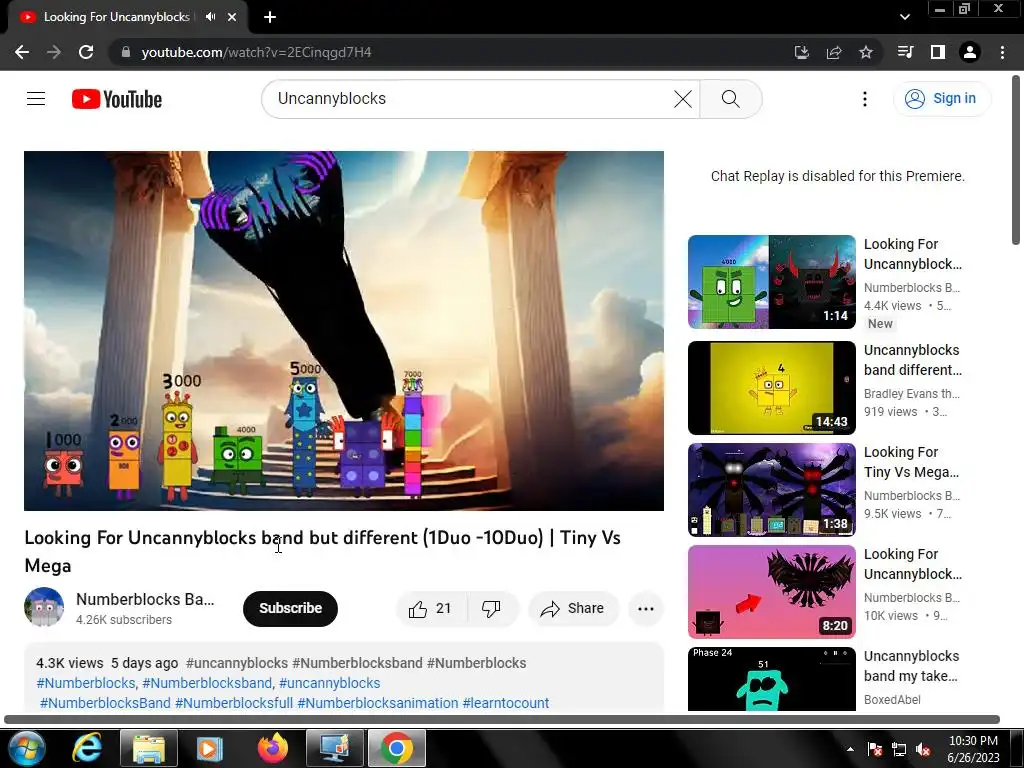Screen dimensions: 1024x768
Task: Click the install app icon in address bar
Action: (x=801, y=52)
